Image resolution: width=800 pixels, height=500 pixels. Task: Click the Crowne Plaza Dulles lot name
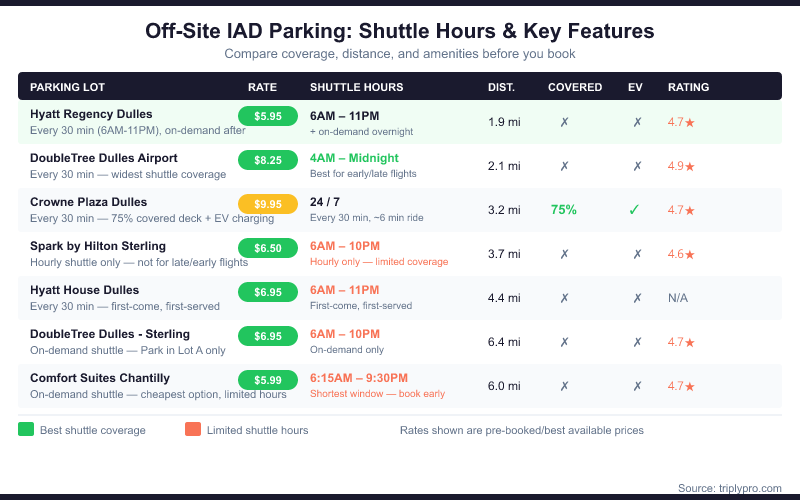(x=88, y=202)
